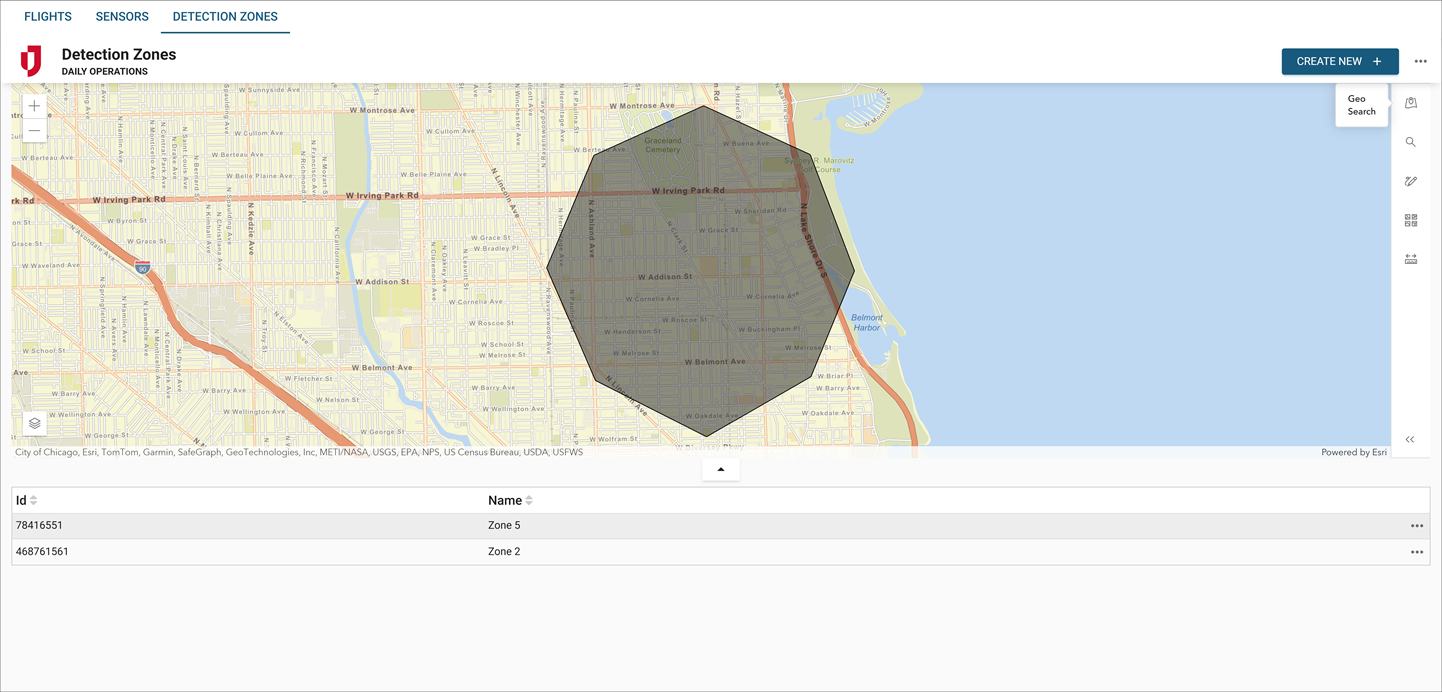
Task: Click the Justice shield logo
Action: coord(31,61)
